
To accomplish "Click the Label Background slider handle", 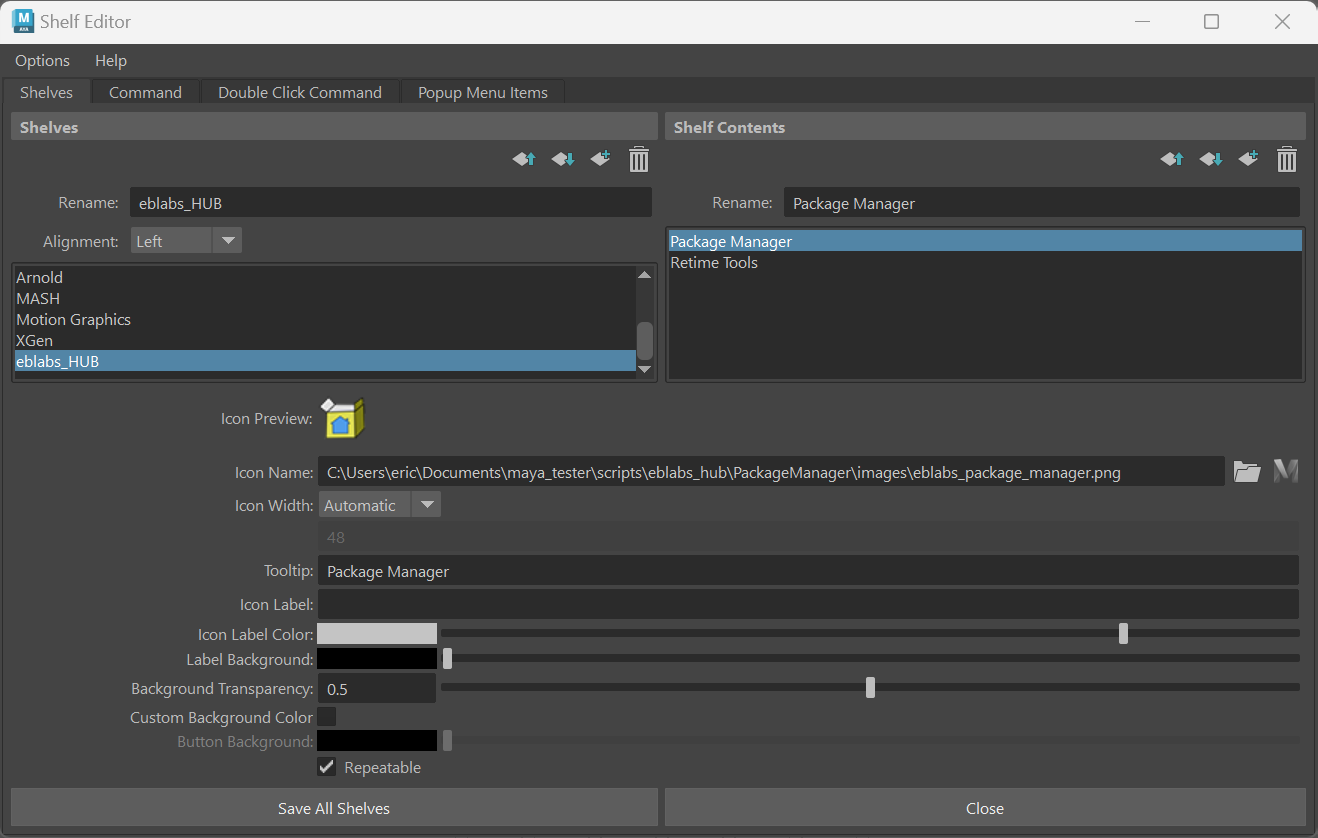I will pyautogui.click(x=447, y=659).
